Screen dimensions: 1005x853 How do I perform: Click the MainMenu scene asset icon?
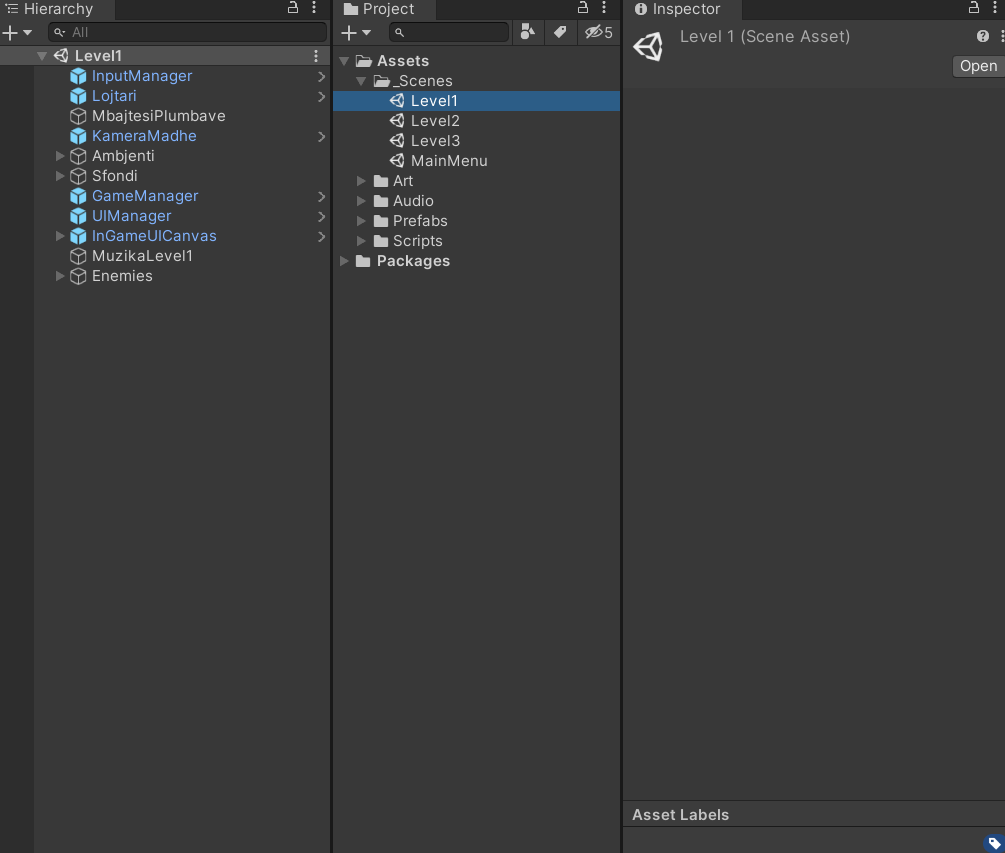click(x=397, y=160)
